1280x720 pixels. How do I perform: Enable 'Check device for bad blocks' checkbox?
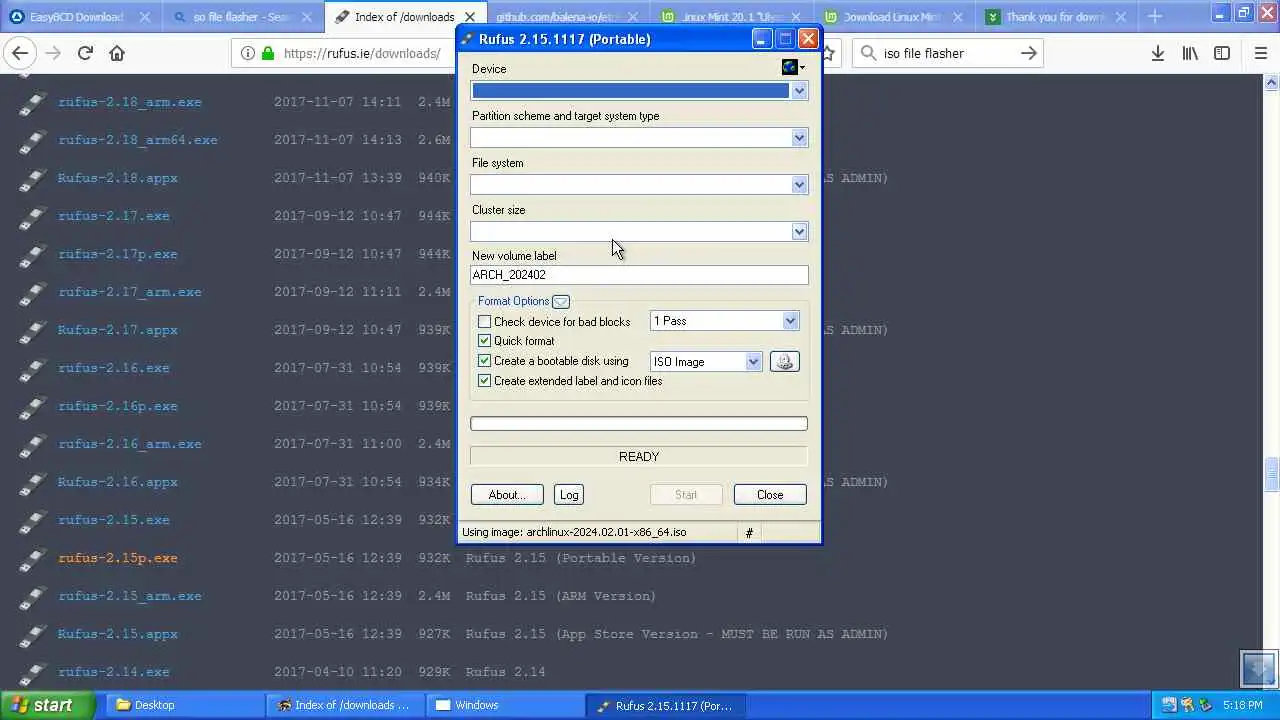(x=485, y=322)
